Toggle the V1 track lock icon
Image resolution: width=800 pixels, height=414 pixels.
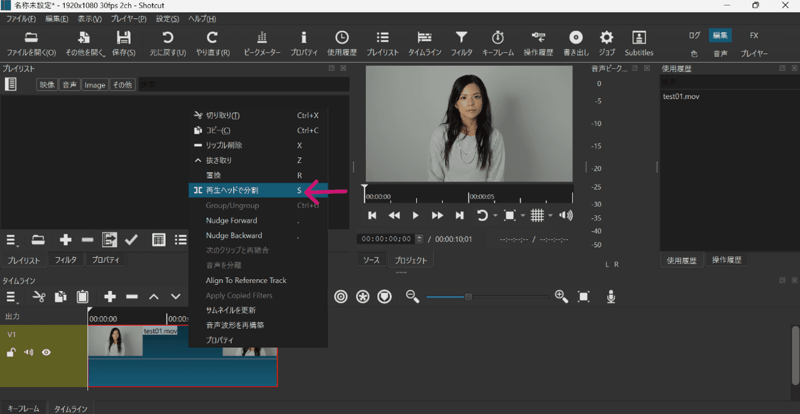point(11,352)
